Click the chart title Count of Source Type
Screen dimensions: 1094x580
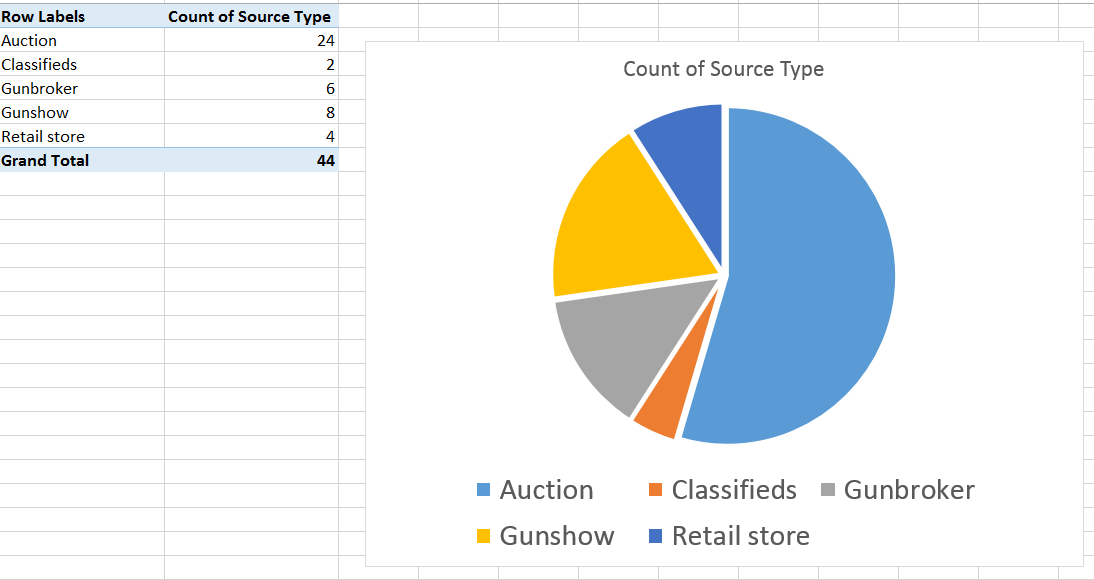[724, 69]
